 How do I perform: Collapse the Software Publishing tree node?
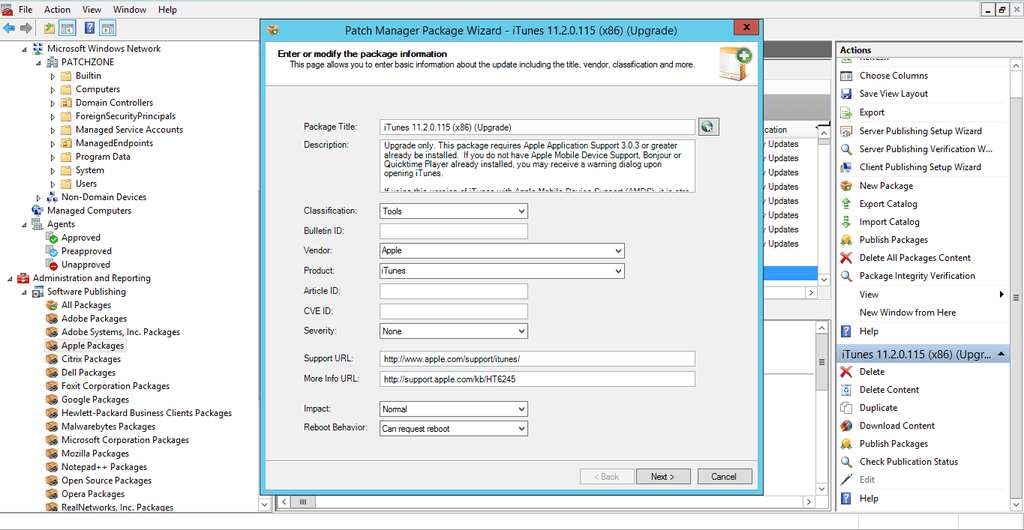click(24, 292)
